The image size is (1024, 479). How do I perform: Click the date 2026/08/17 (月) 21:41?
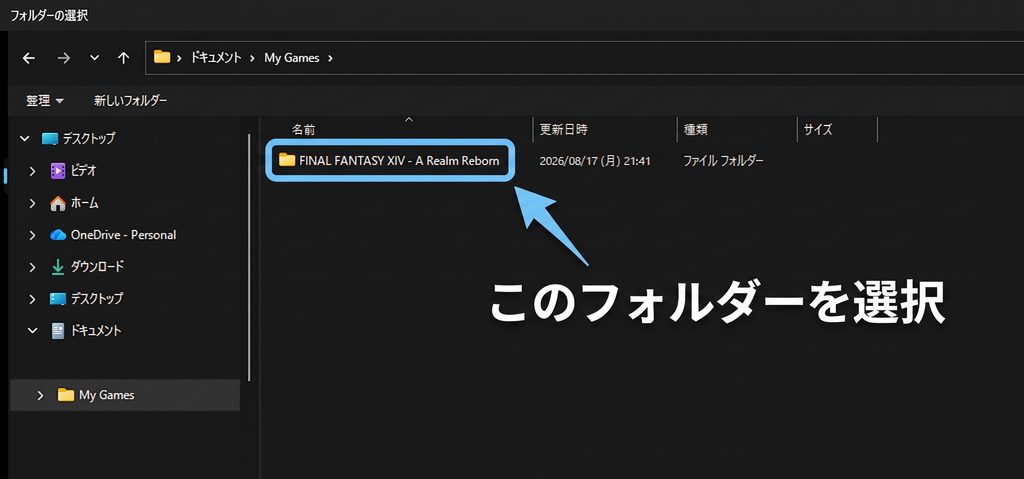(595, 161)
